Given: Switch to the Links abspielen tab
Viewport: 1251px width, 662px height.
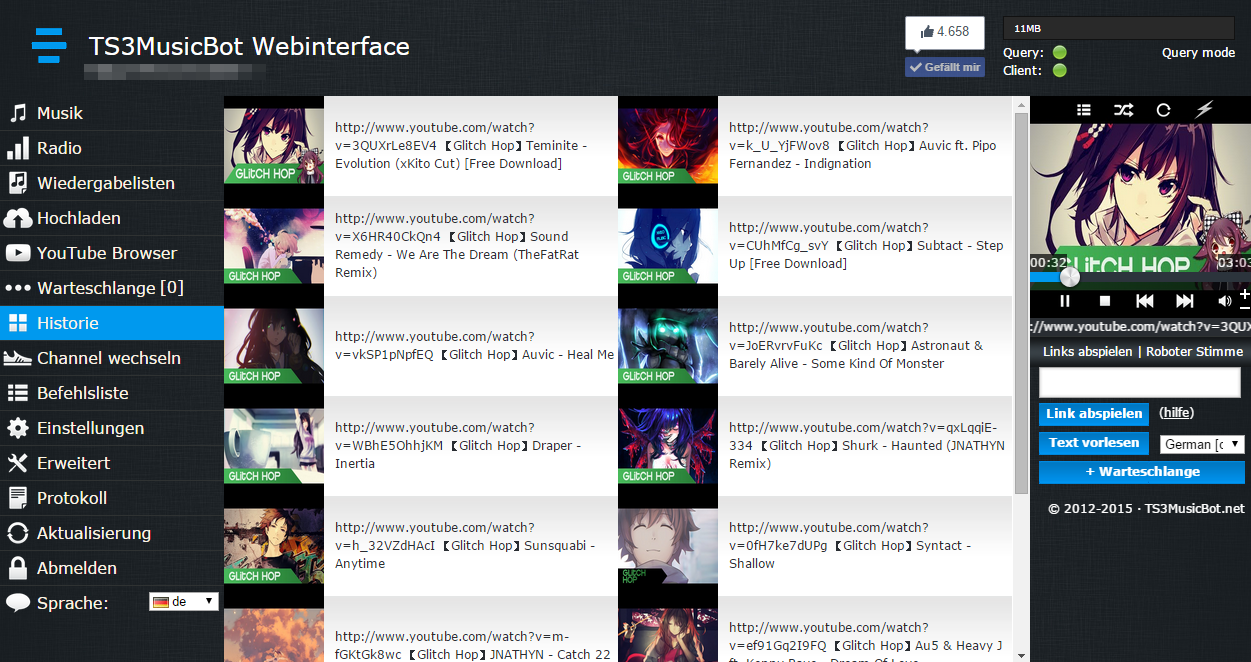Looking at the screenshot, I should click(x=1088, y=352).
